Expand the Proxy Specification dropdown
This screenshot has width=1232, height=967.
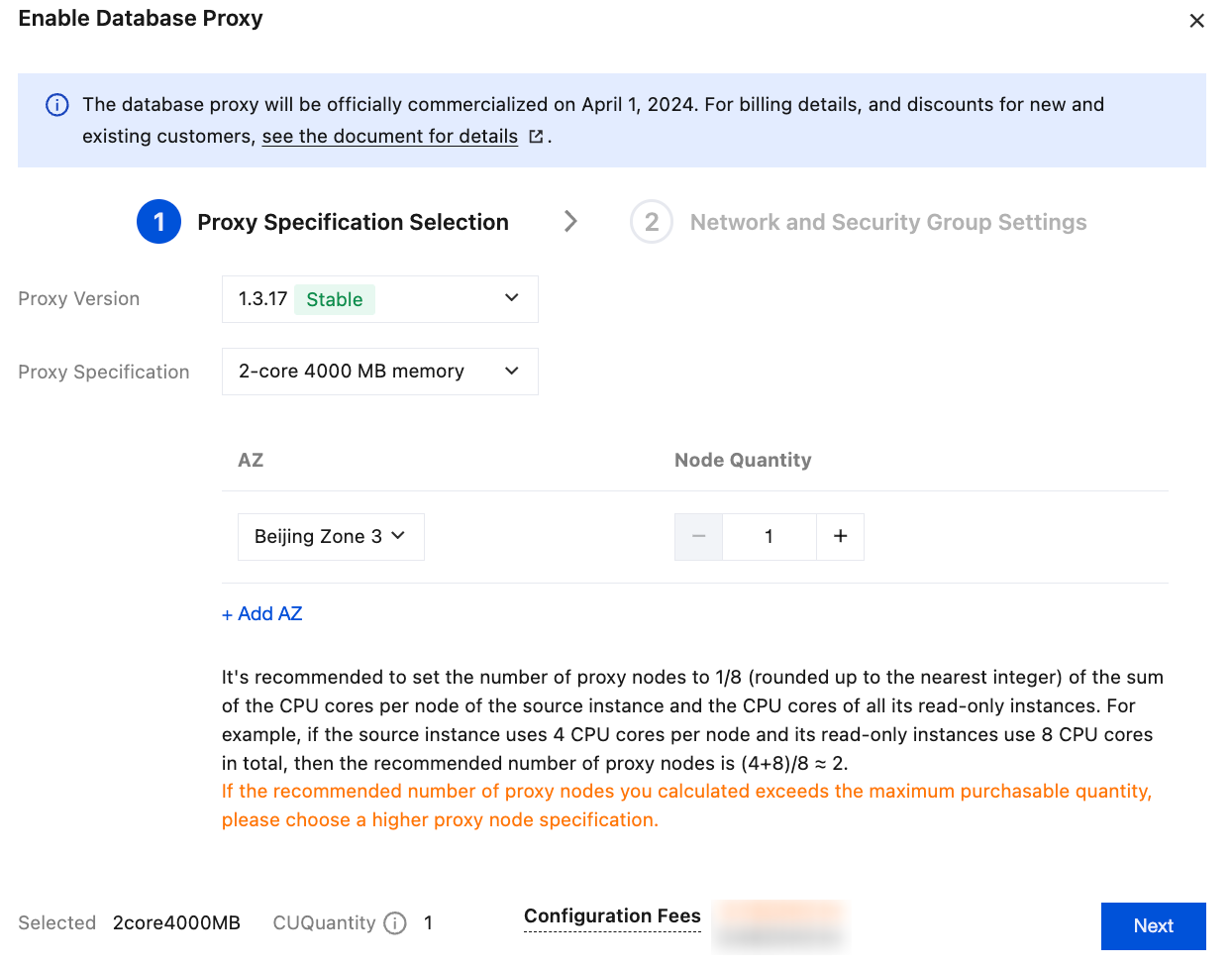tap(379, 372)
